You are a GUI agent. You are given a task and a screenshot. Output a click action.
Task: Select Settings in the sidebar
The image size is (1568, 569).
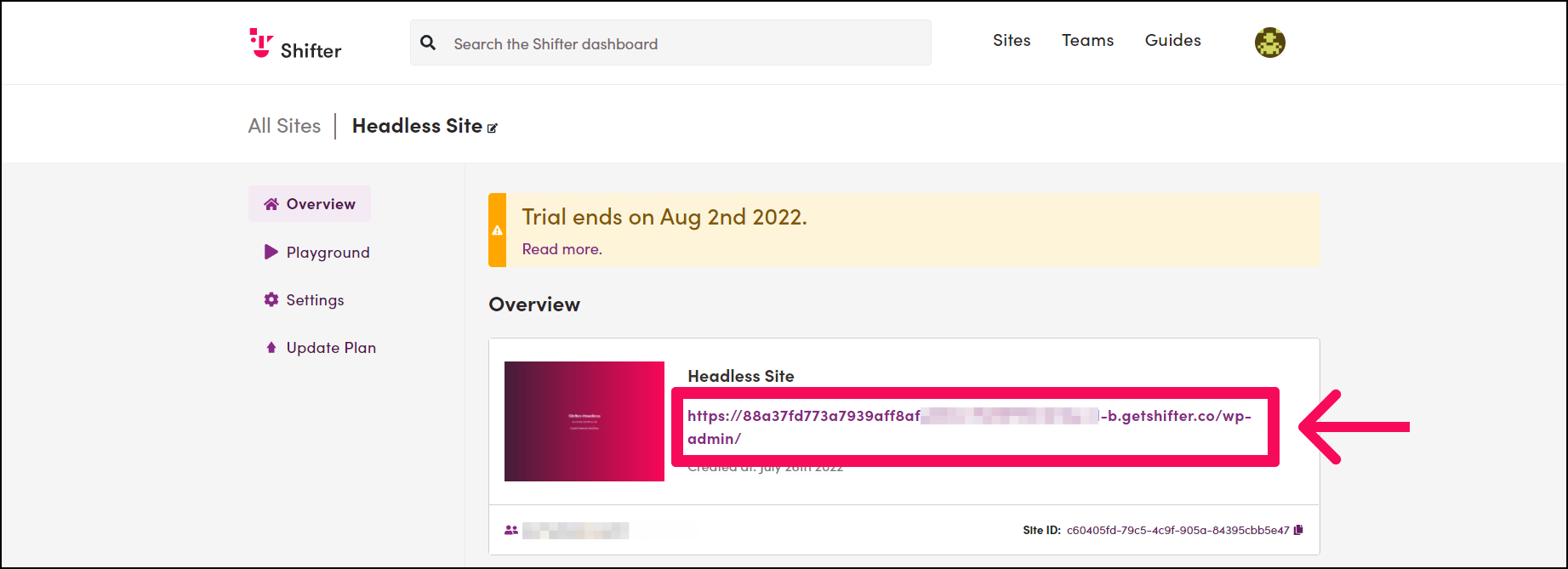304,299
